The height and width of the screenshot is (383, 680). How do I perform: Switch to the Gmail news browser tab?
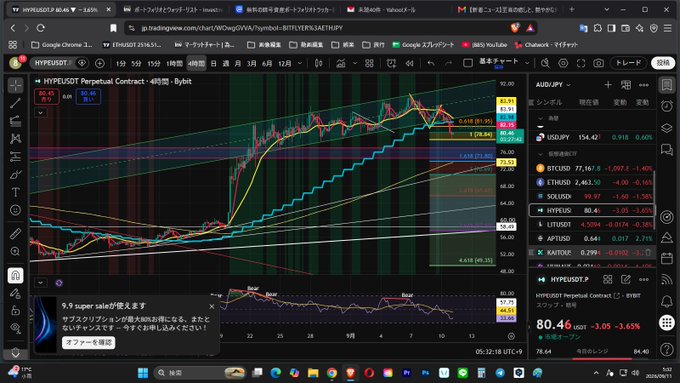click(507, 10)
